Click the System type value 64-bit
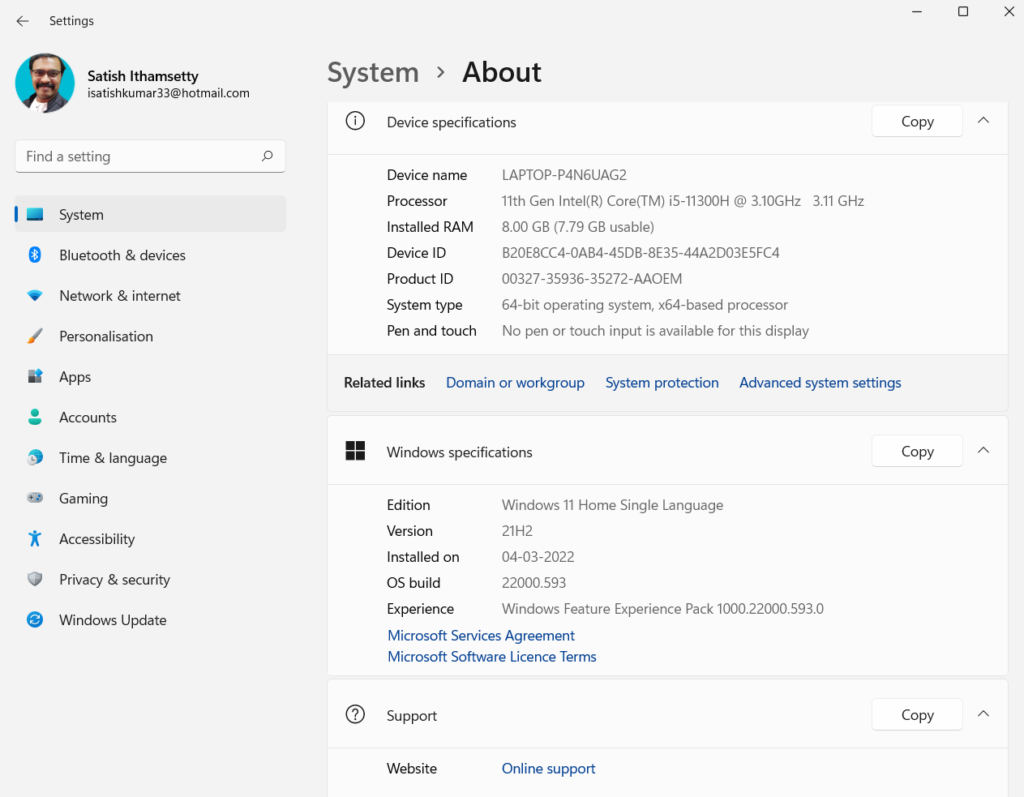 (x=645, y=305)
